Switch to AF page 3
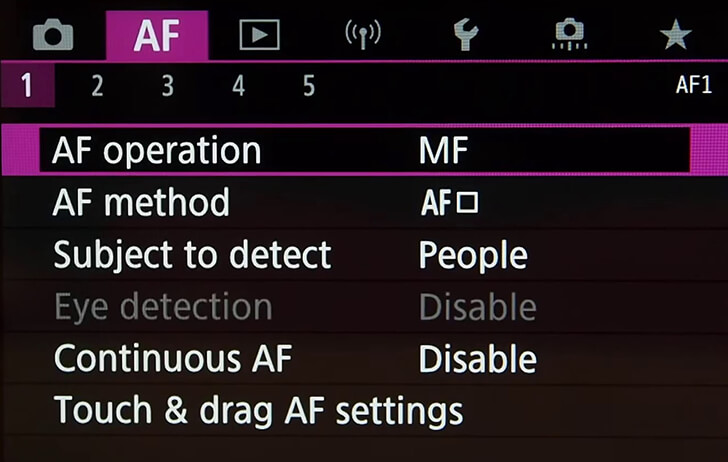728x462 pixels. click(x=167, y=86)
